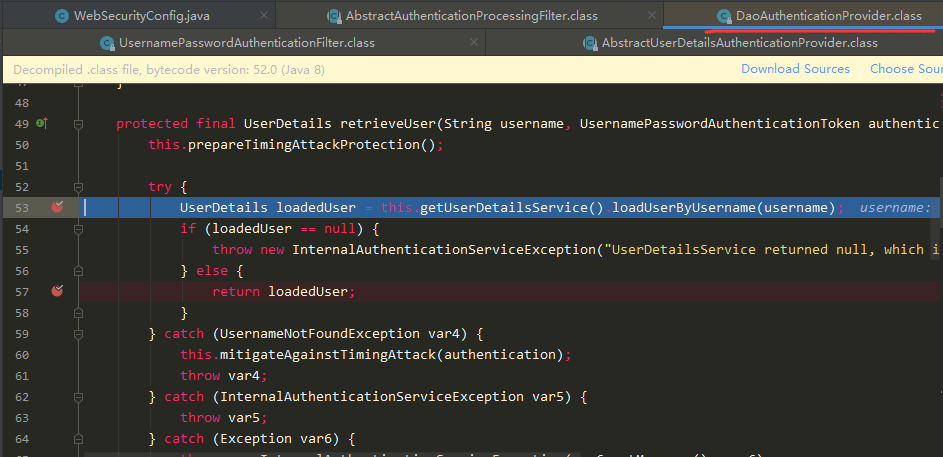Screen dimensions: 943x457
Task: Click UsernameNotFoundException on line 59
Action: [x=319, y=334]
